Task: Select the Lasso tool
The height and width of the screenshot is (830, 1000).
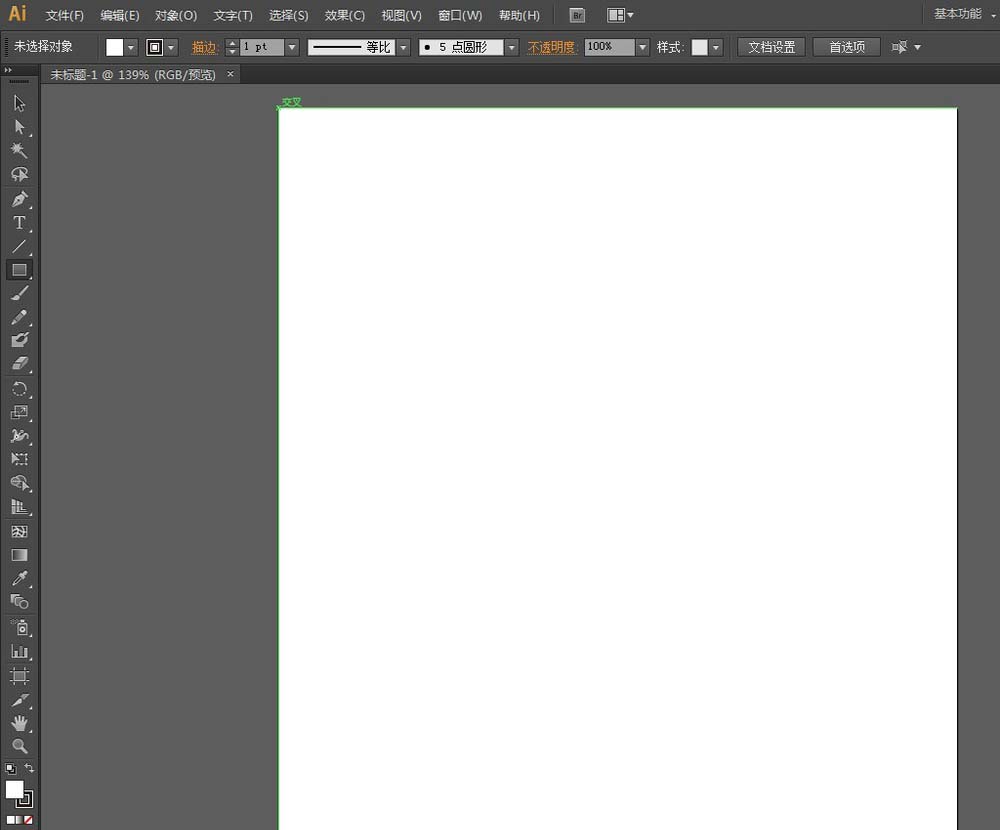Action: point(19,174)
